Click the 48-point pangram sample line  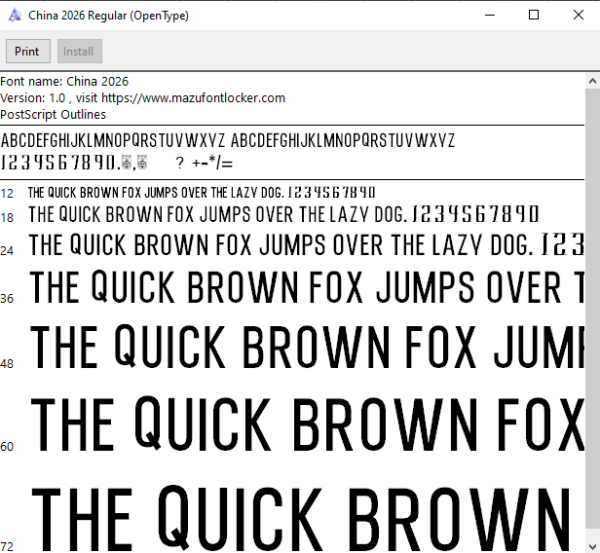[307, 346]
